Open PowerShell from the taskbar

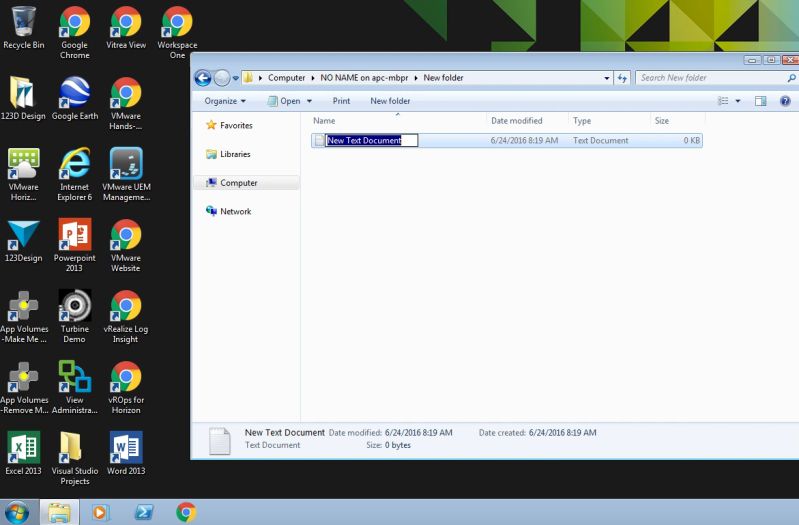pos(144,512)
